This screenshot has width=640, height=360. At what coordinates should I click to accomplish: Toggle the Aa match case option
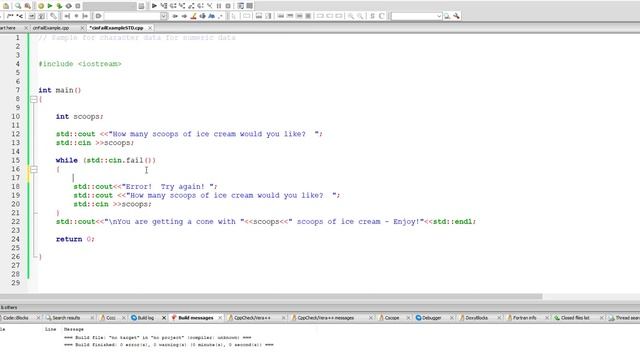click(211, 16)
